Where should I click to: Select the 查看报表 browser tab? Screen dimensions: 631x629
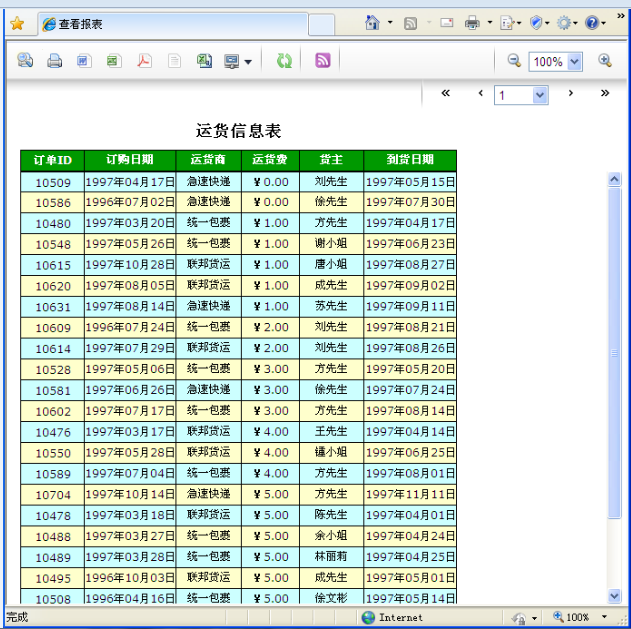click(173, 24)
